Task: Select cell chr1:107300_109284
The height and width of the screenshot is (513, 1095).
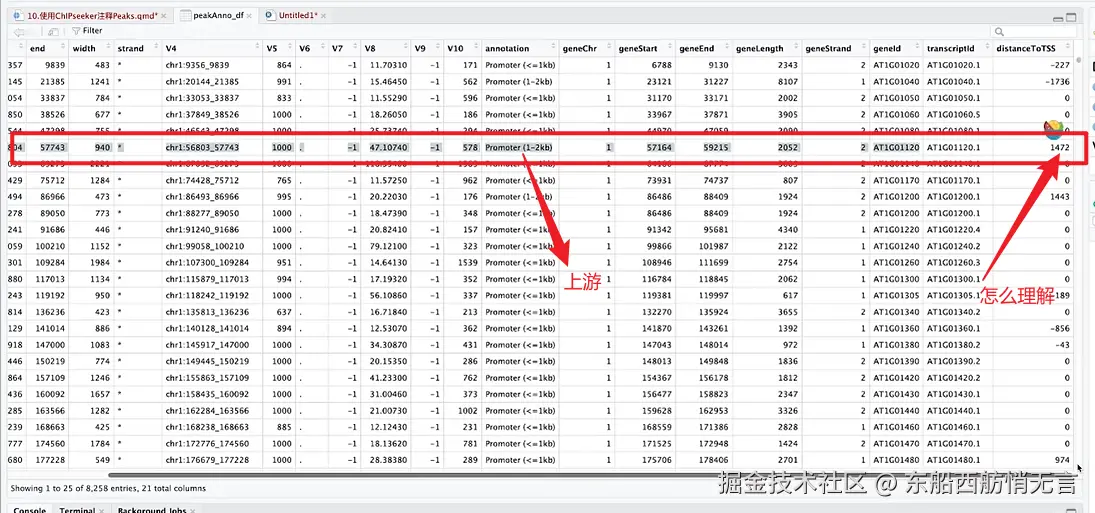Action: click(205, 262)
